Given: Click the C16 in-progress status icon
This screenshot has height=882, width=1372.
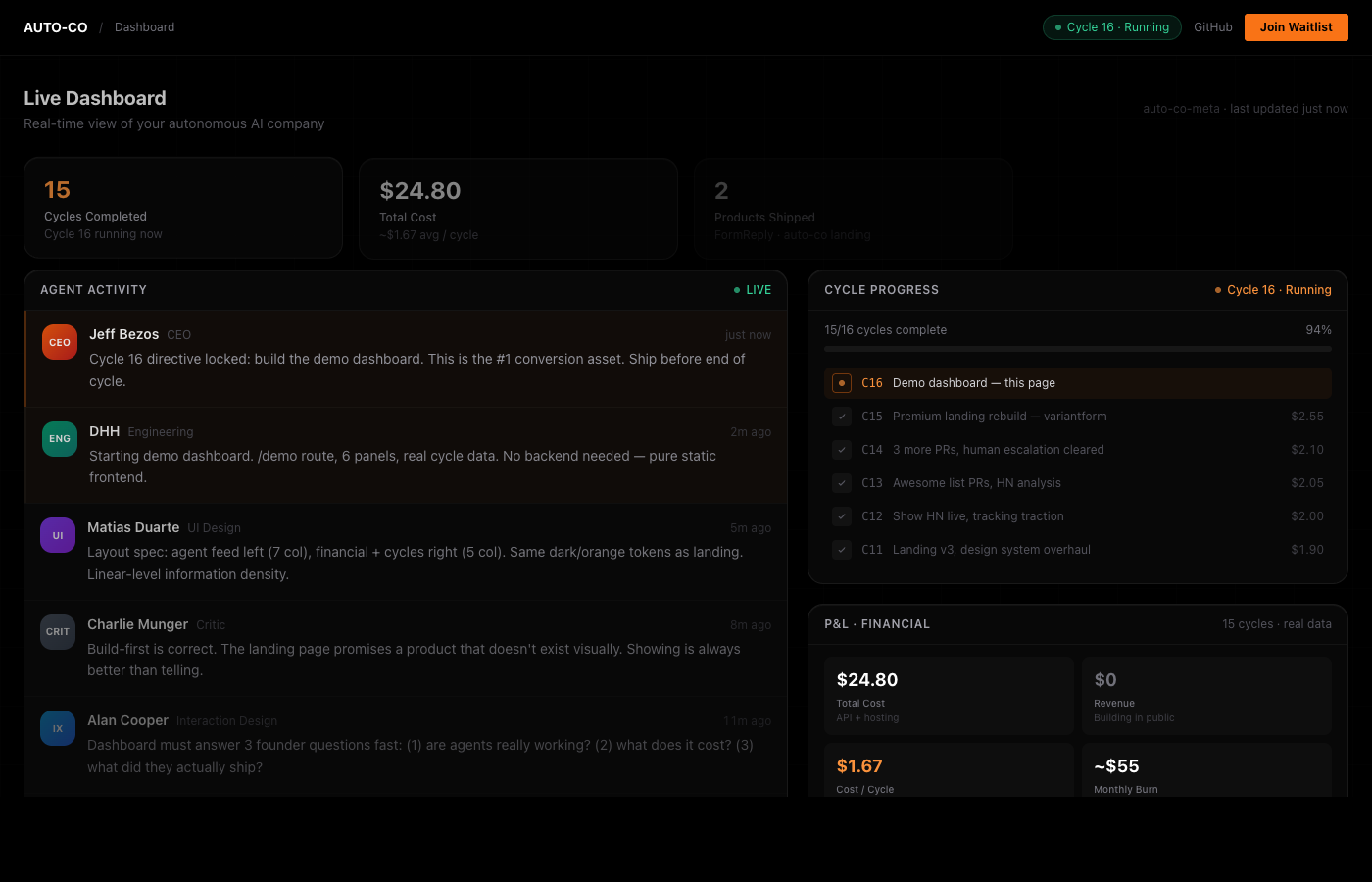Looking at the screenshot, I should [x=842, y=383].
